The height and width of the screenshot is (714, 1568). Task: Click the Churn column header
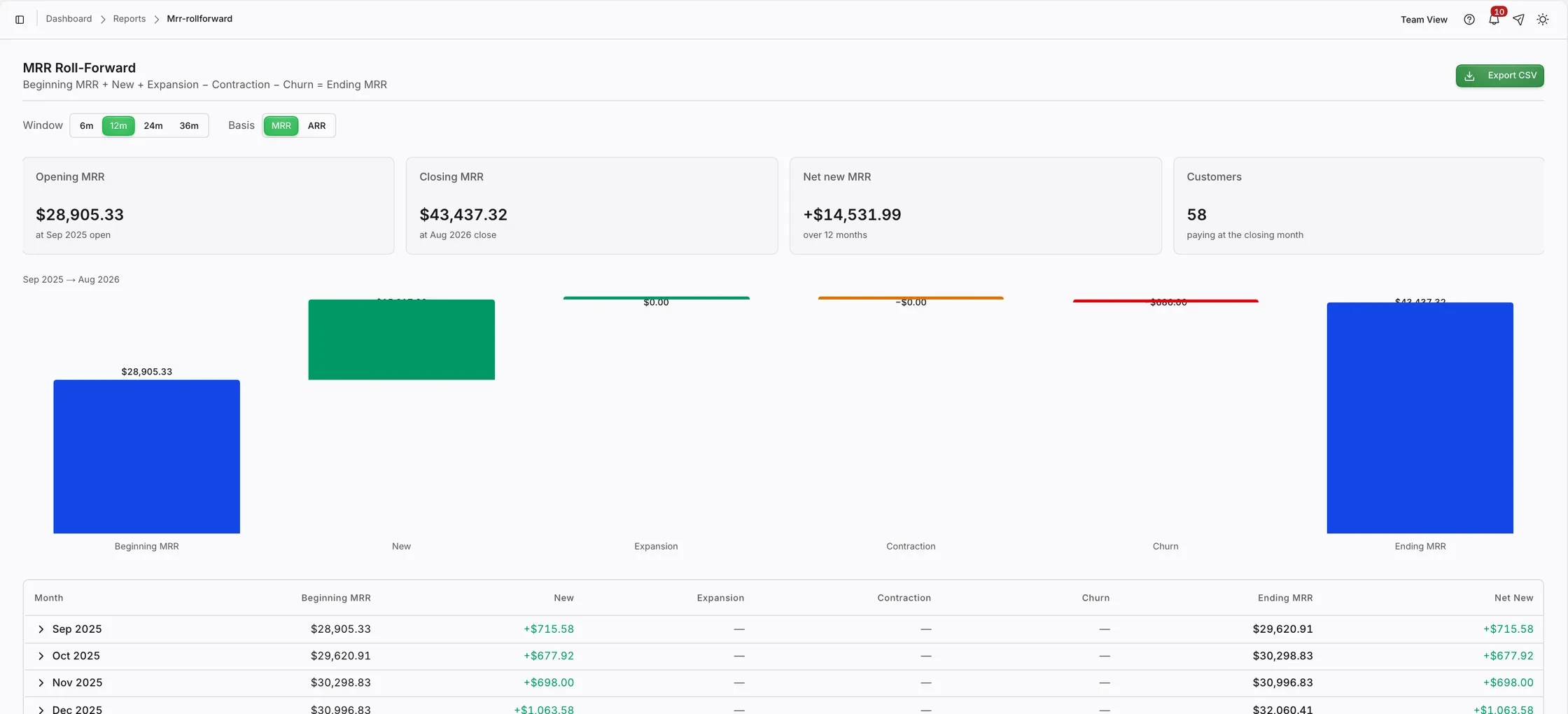click(1095, 598)
